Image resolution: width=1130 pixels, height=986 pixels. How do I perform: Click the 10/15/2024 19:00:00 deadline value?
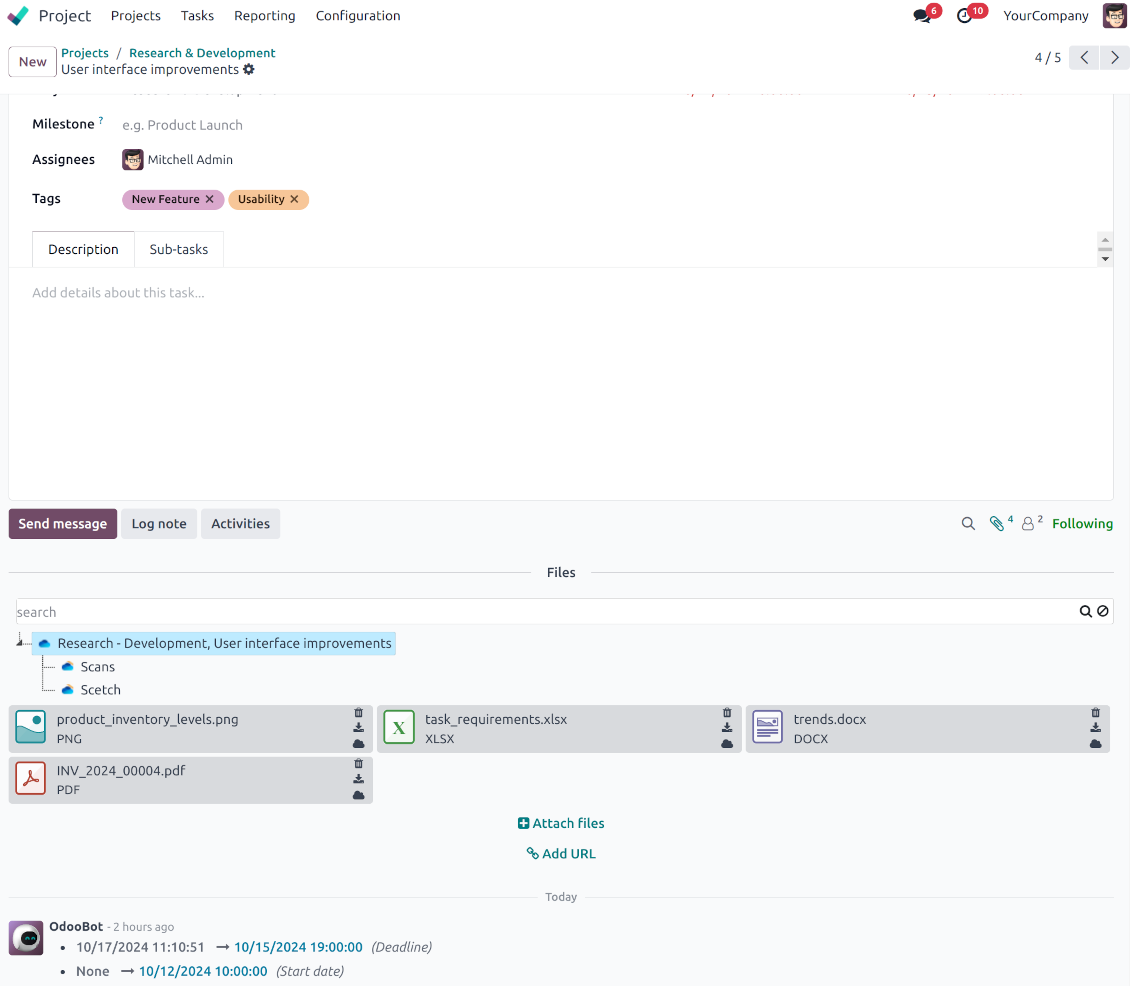coord(298,947)
